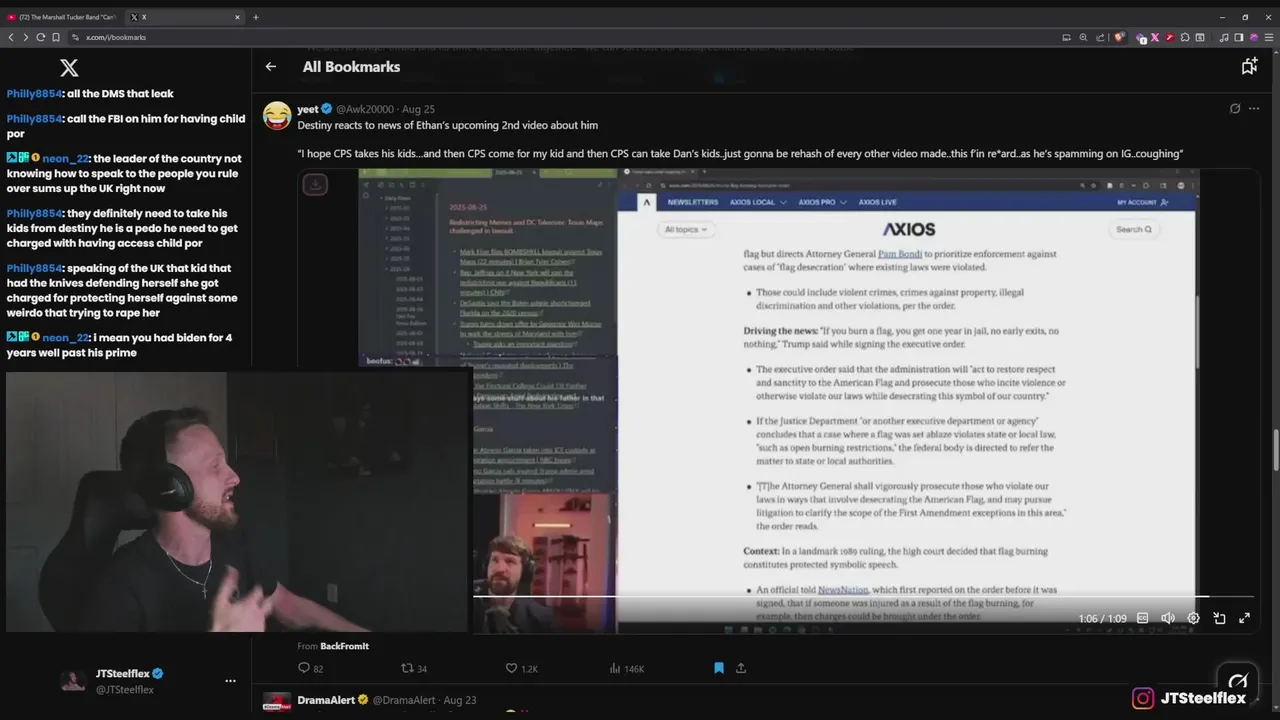This screenshot has width=1280, height=720.
Task: Open JTSteelflex account options with the three dots
Action: coord(230,681)
